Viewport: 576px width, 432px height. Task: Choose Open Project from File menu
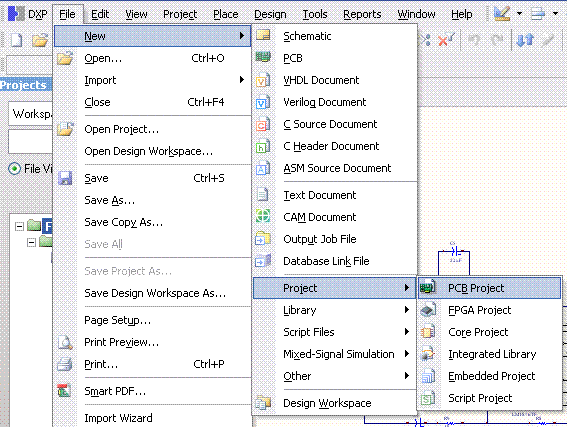152,129
